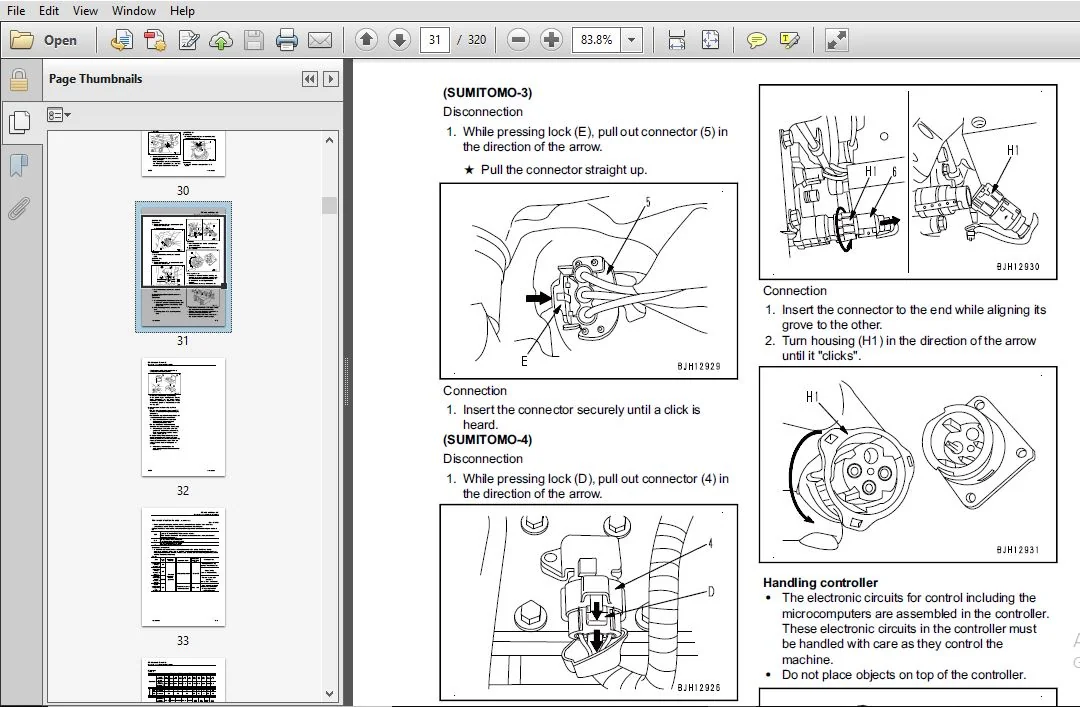Click the thumbnails scrollbar handle

point(329,205)
